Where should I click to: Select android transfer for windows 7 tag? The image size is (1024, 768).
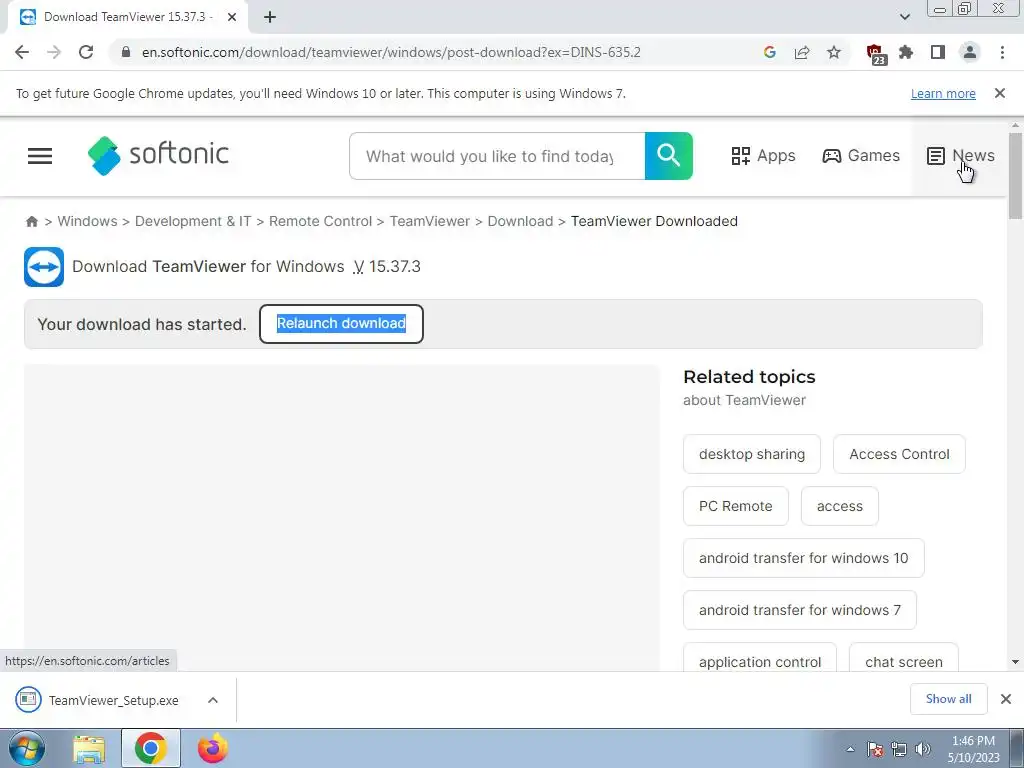pyautogui.click(x=799, y=610)
